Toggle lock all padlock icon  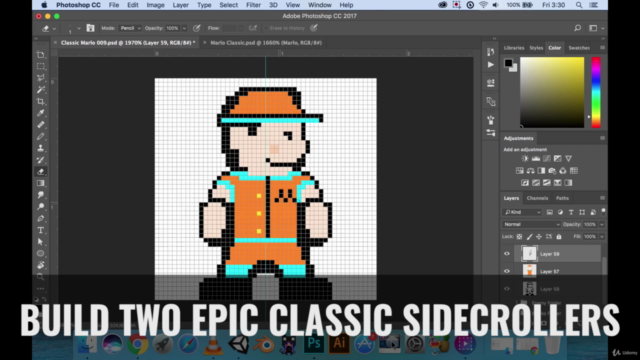559,237
